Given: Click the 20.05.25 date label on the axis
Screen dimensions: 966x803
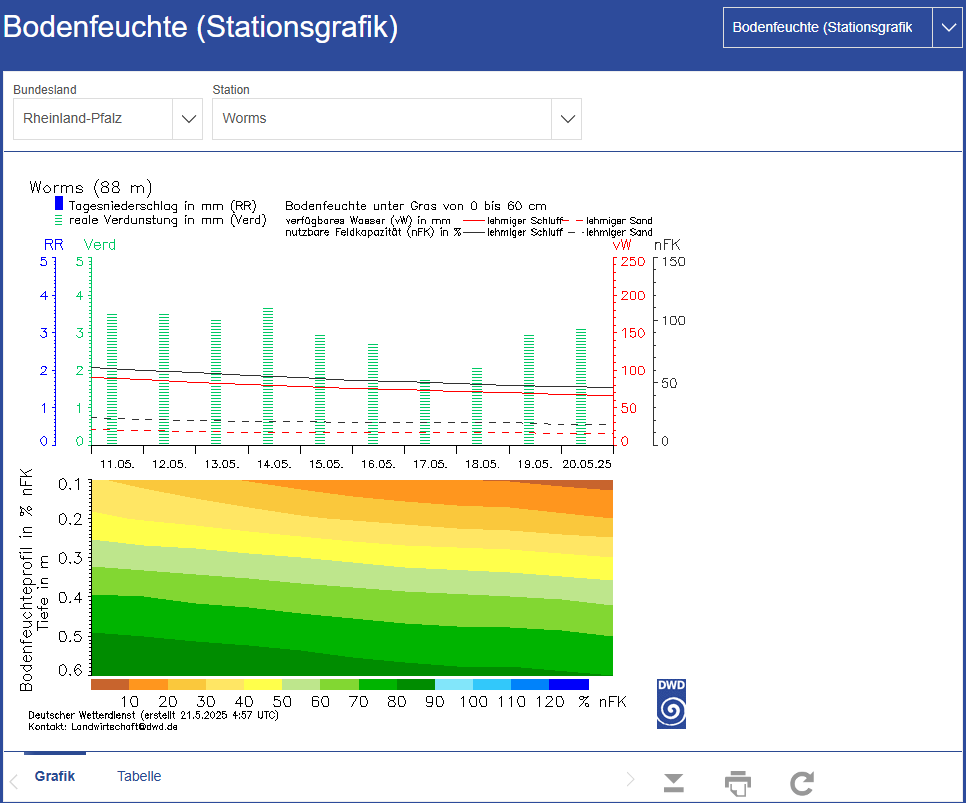Looking at the screenshot, I should coord(585,464).
